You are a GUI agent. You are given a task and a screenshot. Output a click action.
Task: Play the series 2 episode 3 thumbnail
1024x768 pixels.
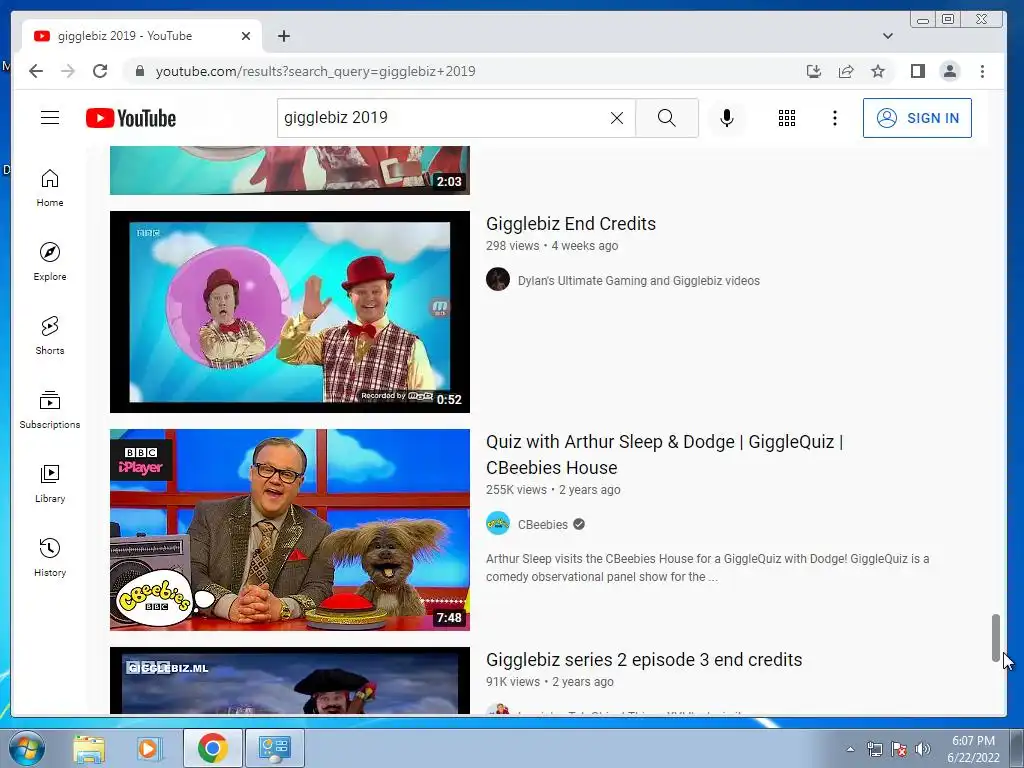coord(290,680)
